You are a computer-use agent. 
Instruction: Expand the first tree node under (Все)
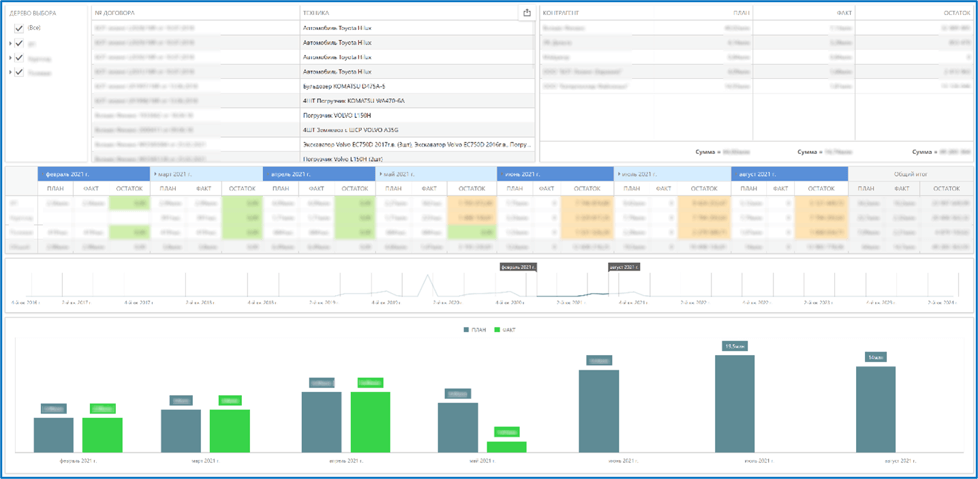pos(10,44)
